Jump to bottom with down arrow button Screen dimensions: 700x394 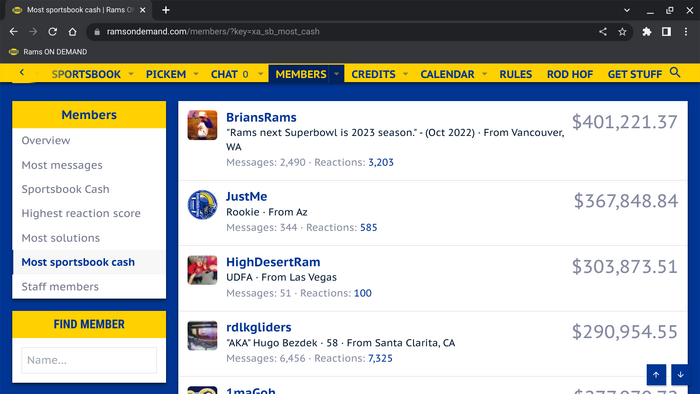(680, 375)
